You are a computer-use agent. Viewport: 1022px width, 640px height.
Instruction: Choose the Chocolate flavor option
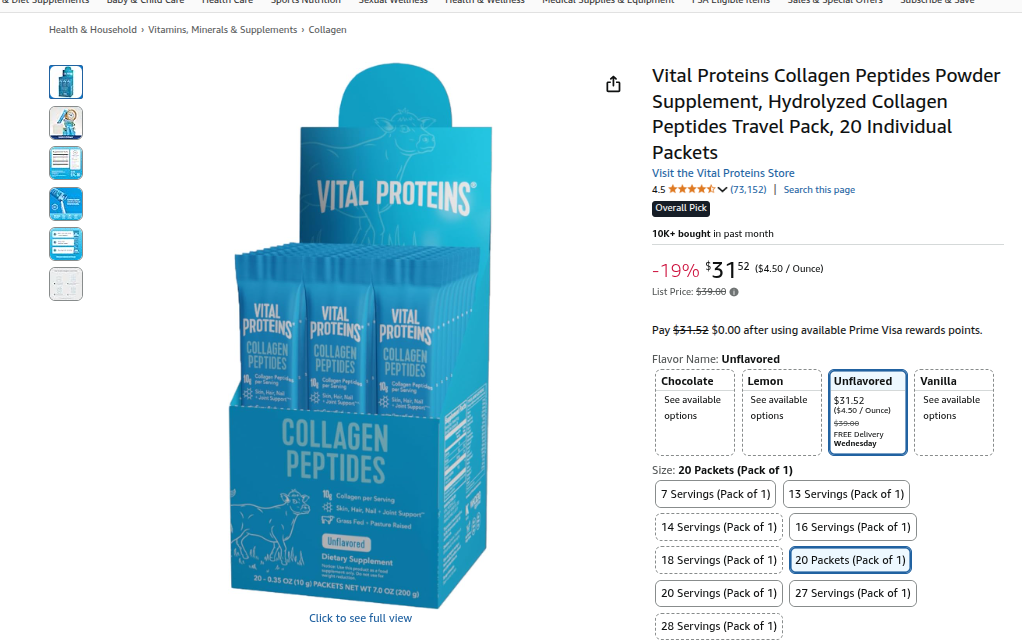click(x=695, y=413)
